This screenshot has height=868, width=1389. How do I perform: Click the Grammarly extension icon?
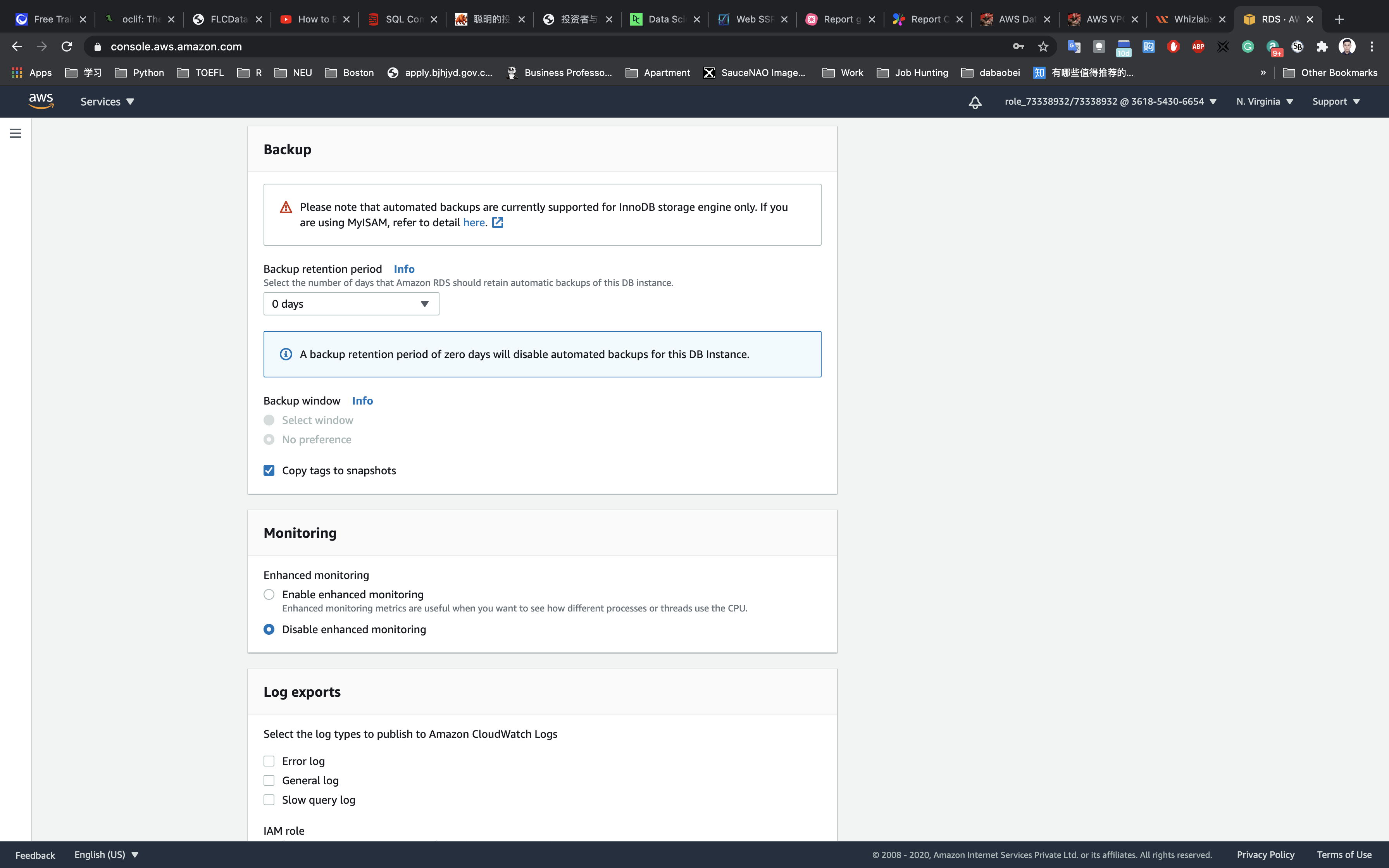pos(1247,46)
